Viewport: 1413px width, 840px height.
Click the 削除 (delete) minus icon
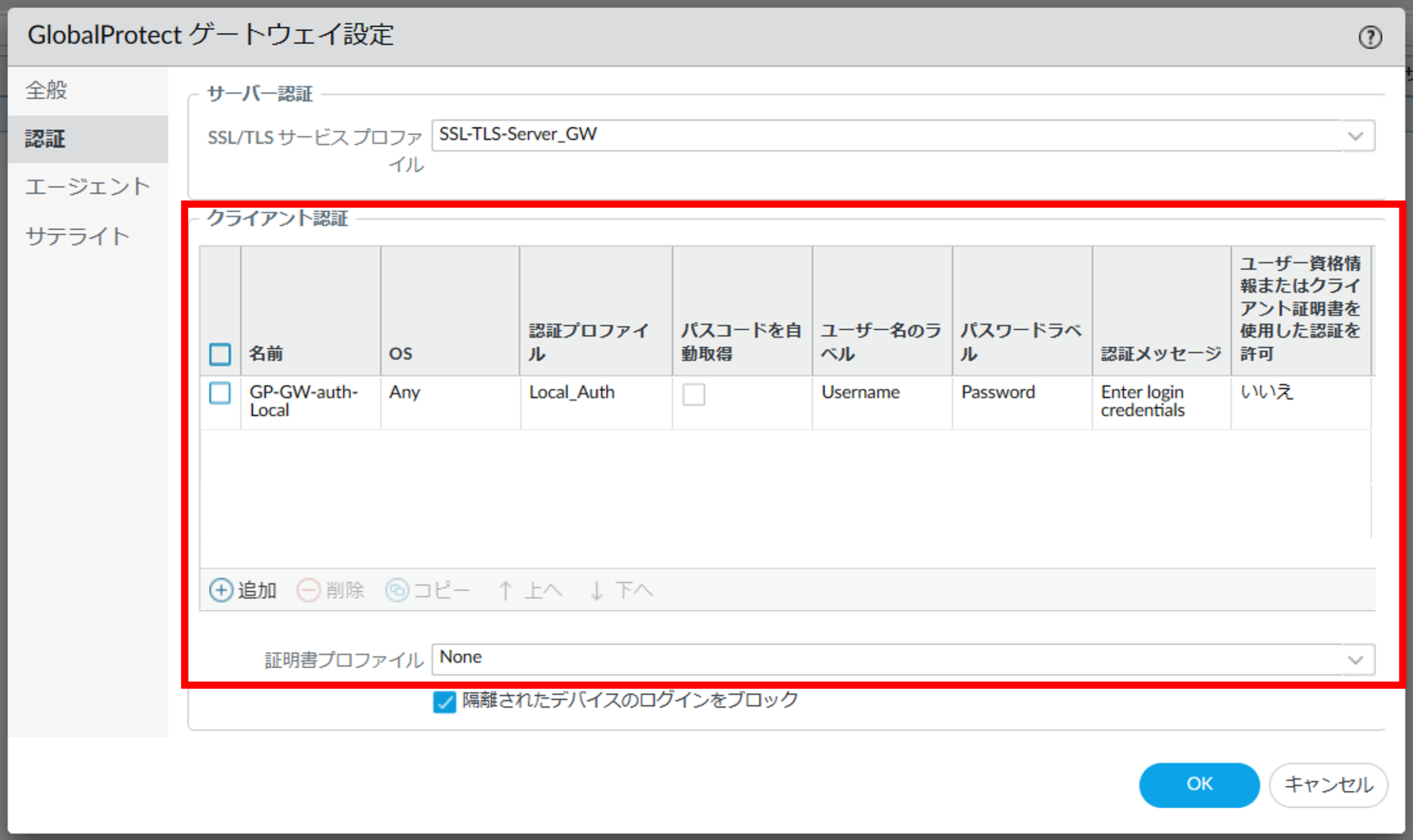point(309,590)
